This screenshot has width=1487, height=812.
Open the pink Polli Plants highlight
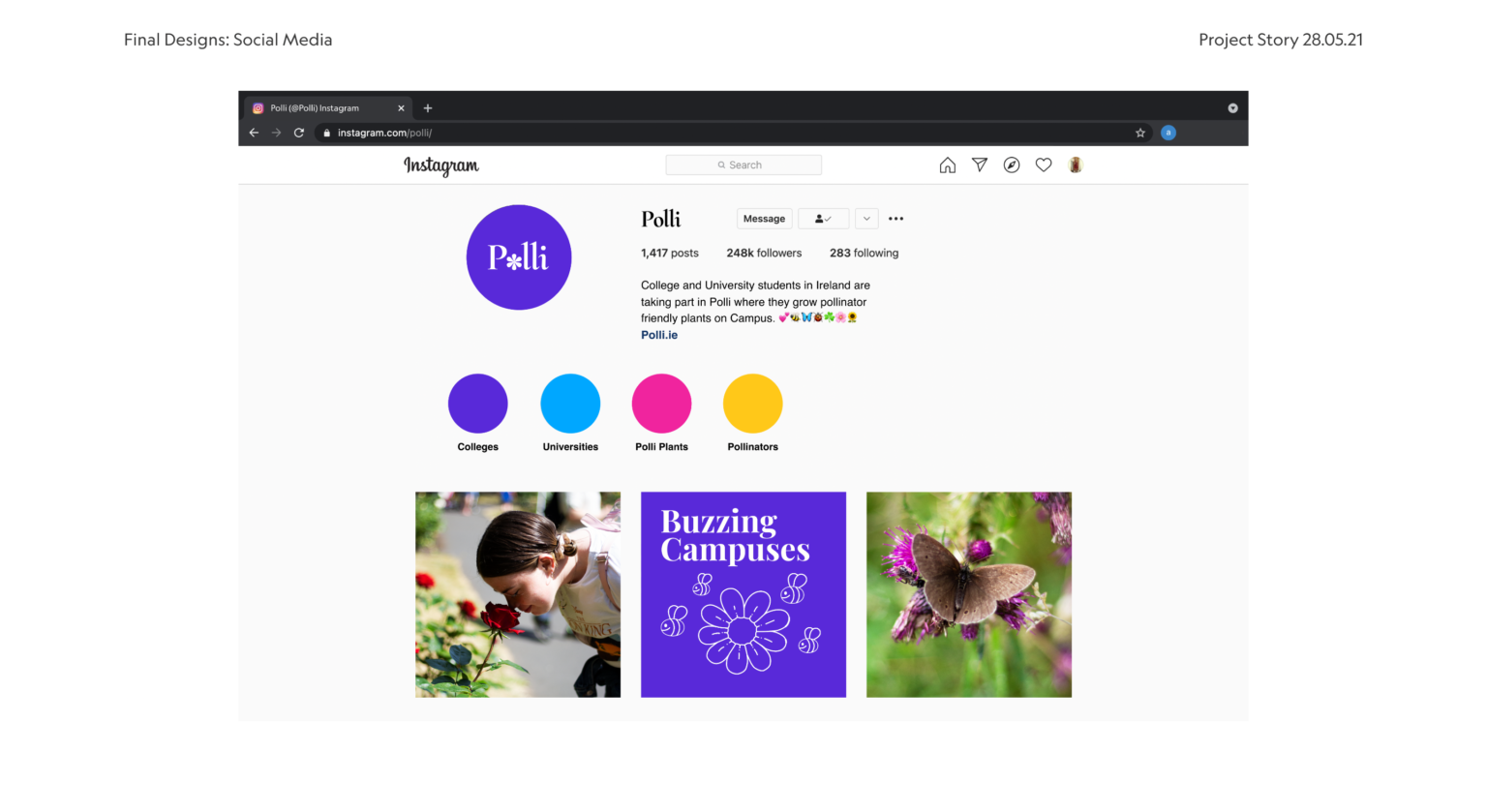[662, 404]
